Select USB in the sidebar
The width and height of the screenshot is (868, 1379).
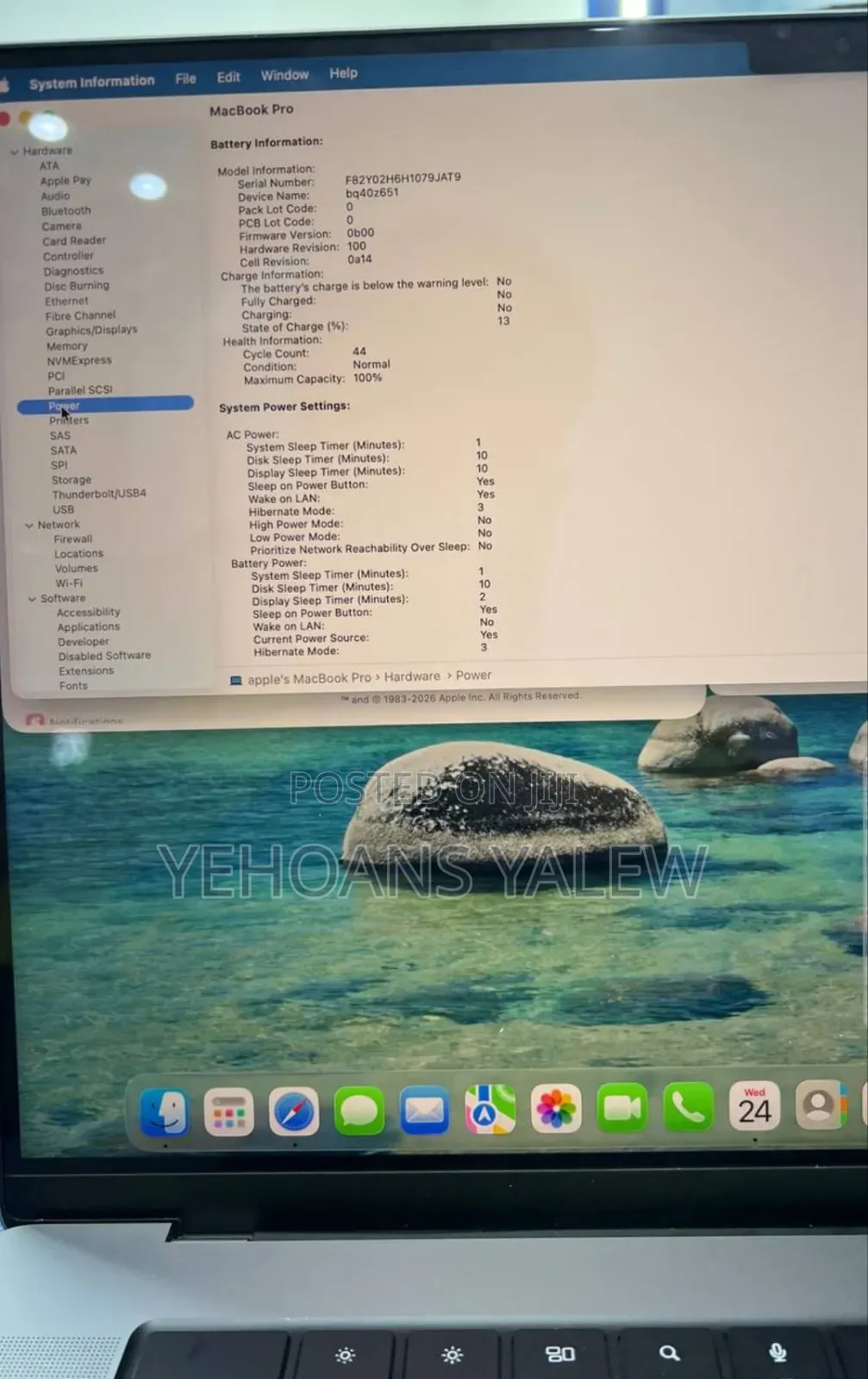tap(63, 509)
